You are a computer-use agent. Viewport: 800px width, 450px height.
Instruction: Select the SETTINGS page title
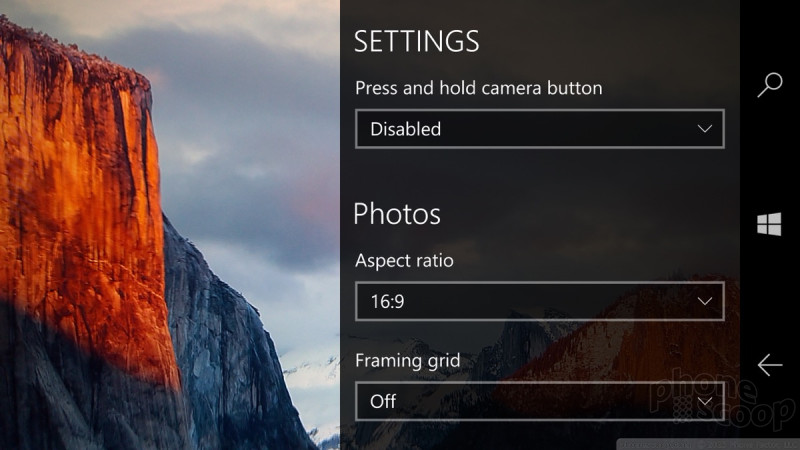click(x=416, y=41)
